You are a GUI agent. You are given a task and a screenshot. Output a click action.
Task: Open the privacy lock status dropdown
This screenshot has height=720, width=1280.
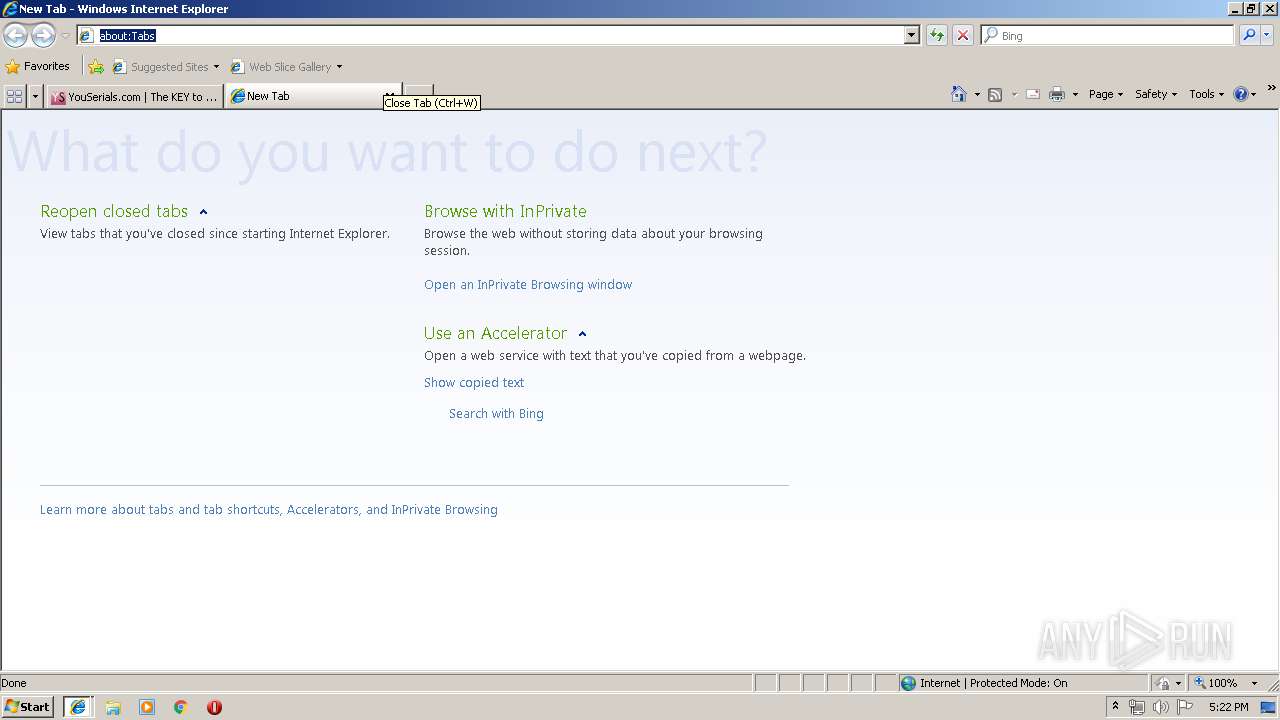click(x=1167, y=683)
